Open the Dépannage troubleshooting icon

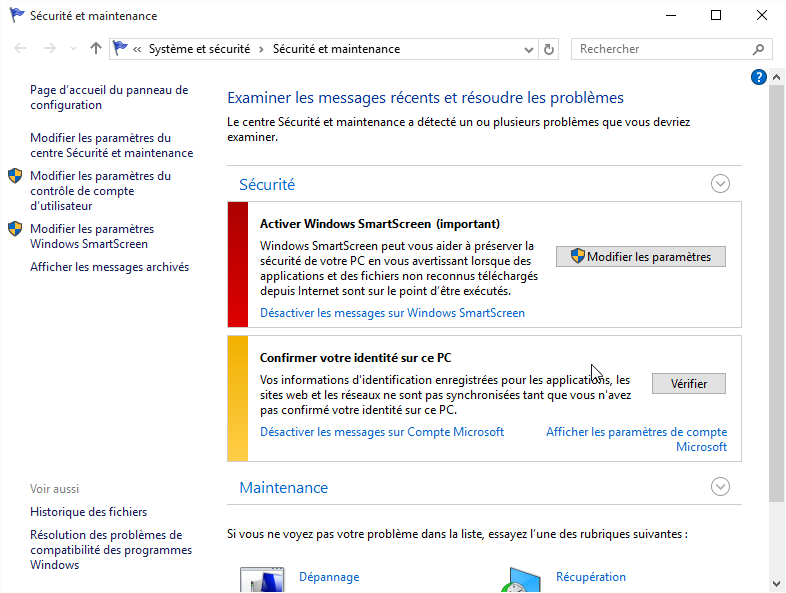262,580
